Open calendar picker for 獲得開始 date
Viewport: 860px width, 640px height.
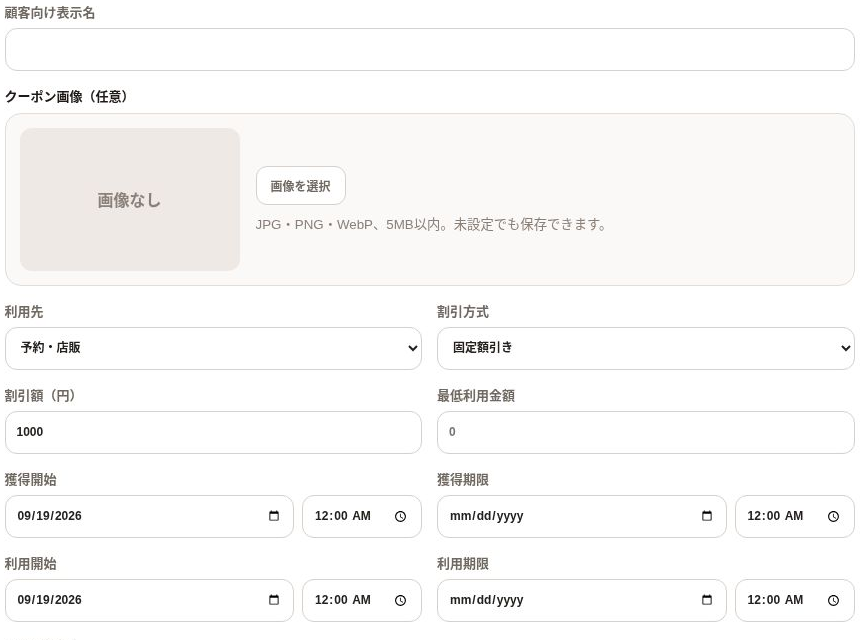point(274,516)
